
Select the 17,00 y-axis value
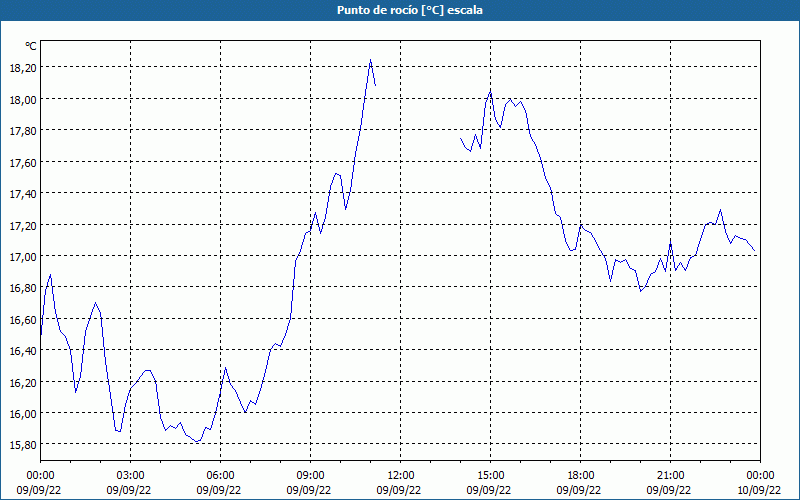coord(23,256)
